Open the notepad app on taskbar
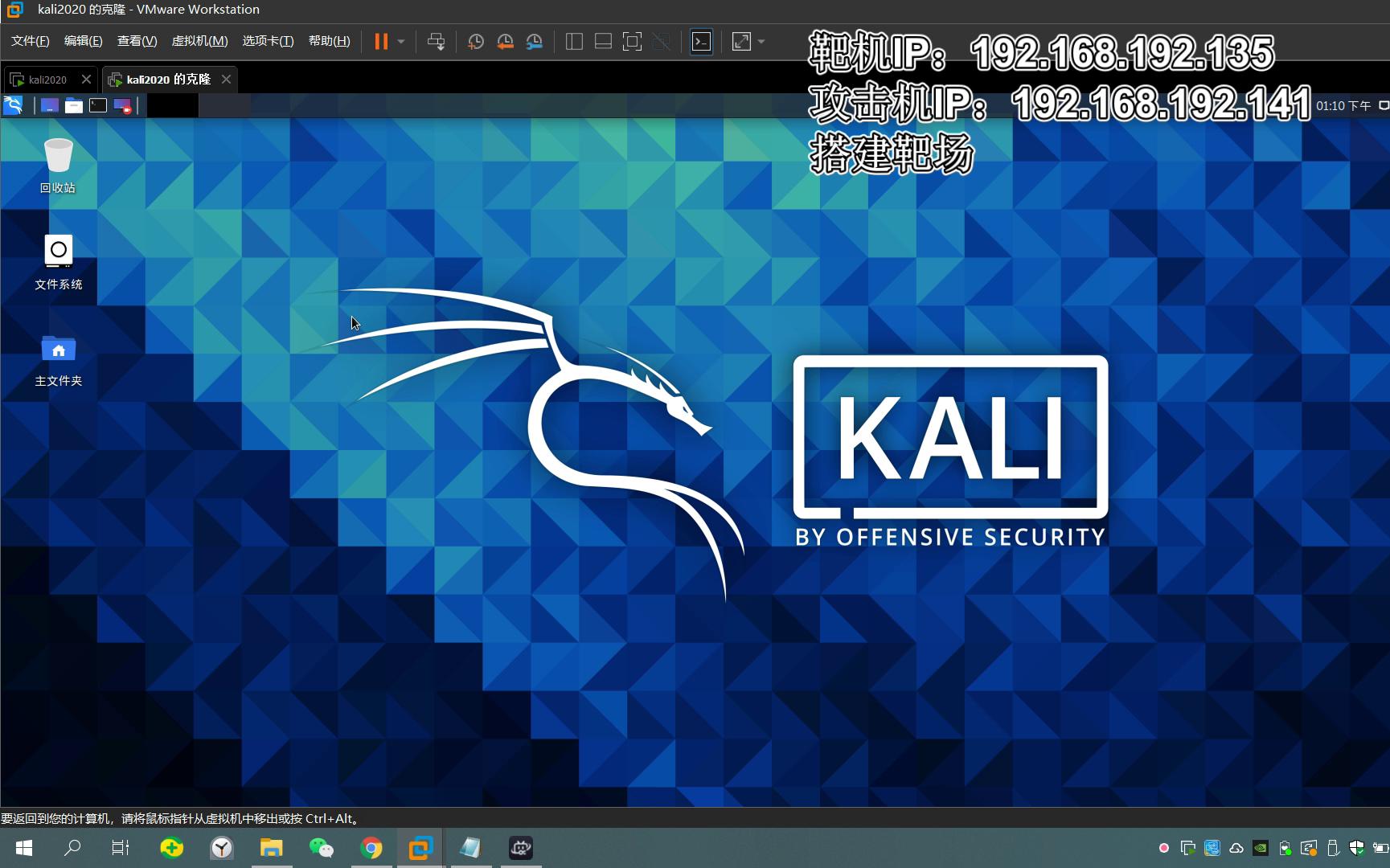The width and height of the screenshot is (1390, 868). point(470,848)
